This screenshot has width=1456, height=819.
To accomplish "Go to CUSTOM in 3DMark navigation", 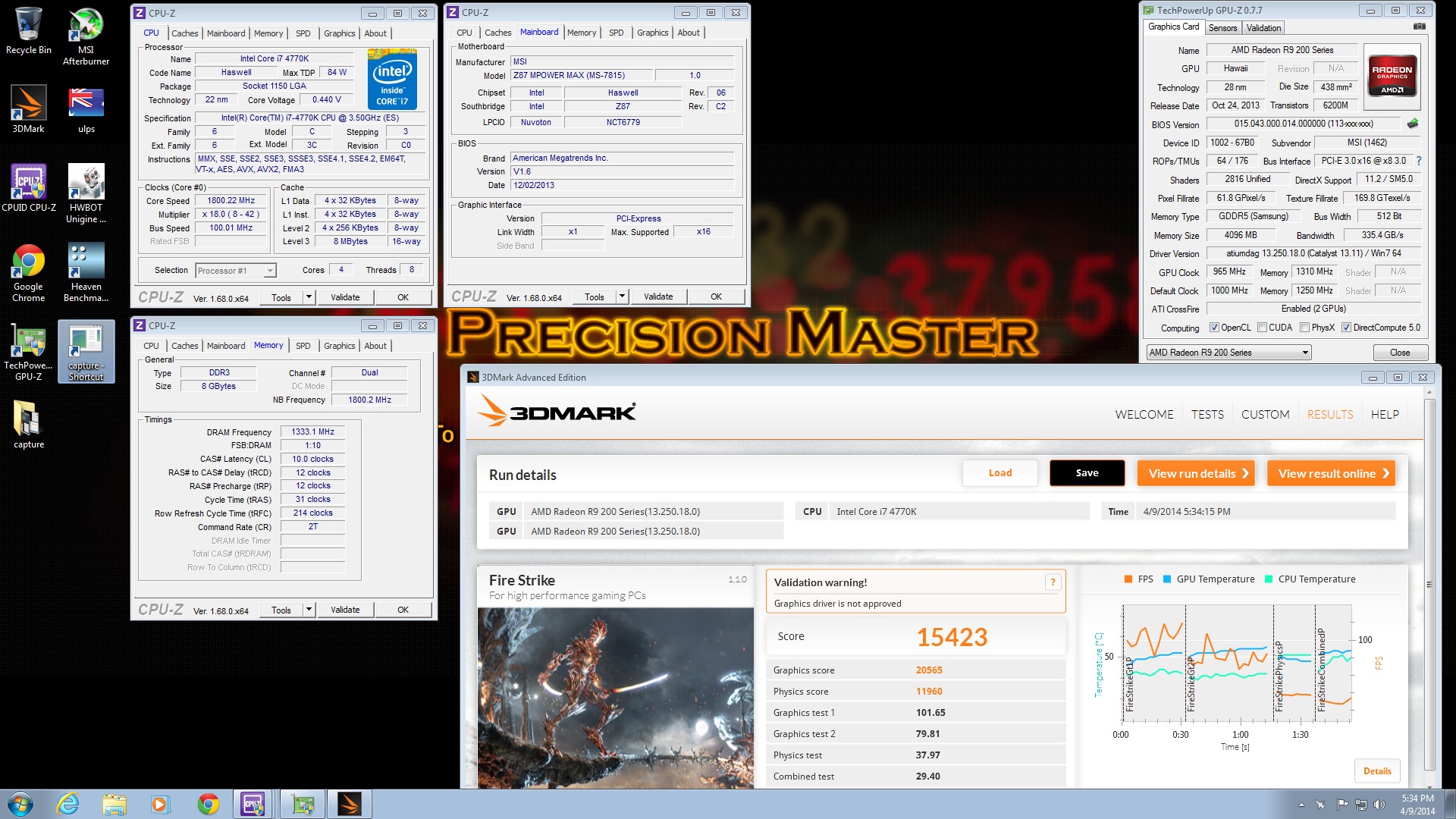I will pos(1265,415).
